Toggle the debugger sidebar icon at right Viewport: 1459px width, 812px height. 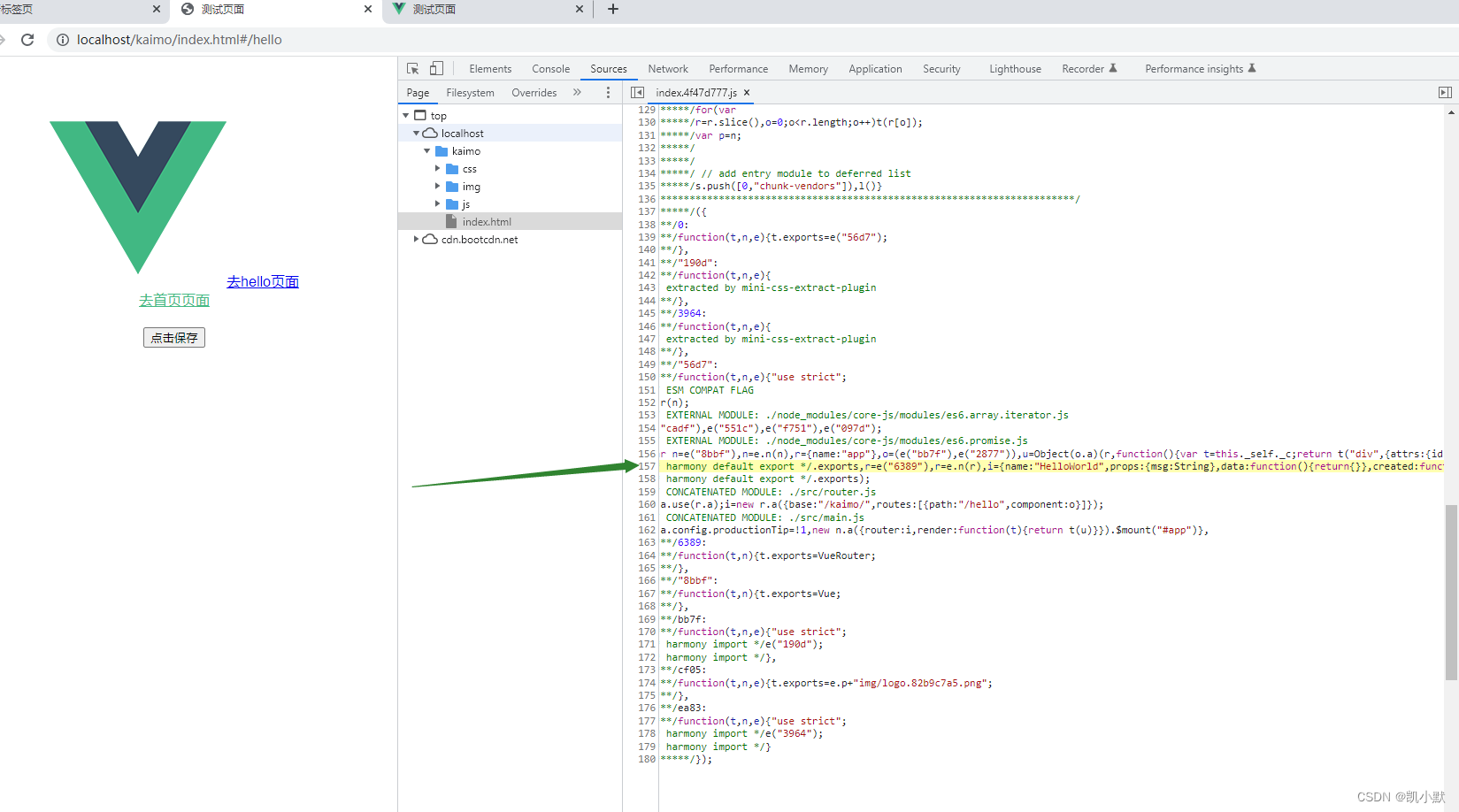coord(1445,93)
